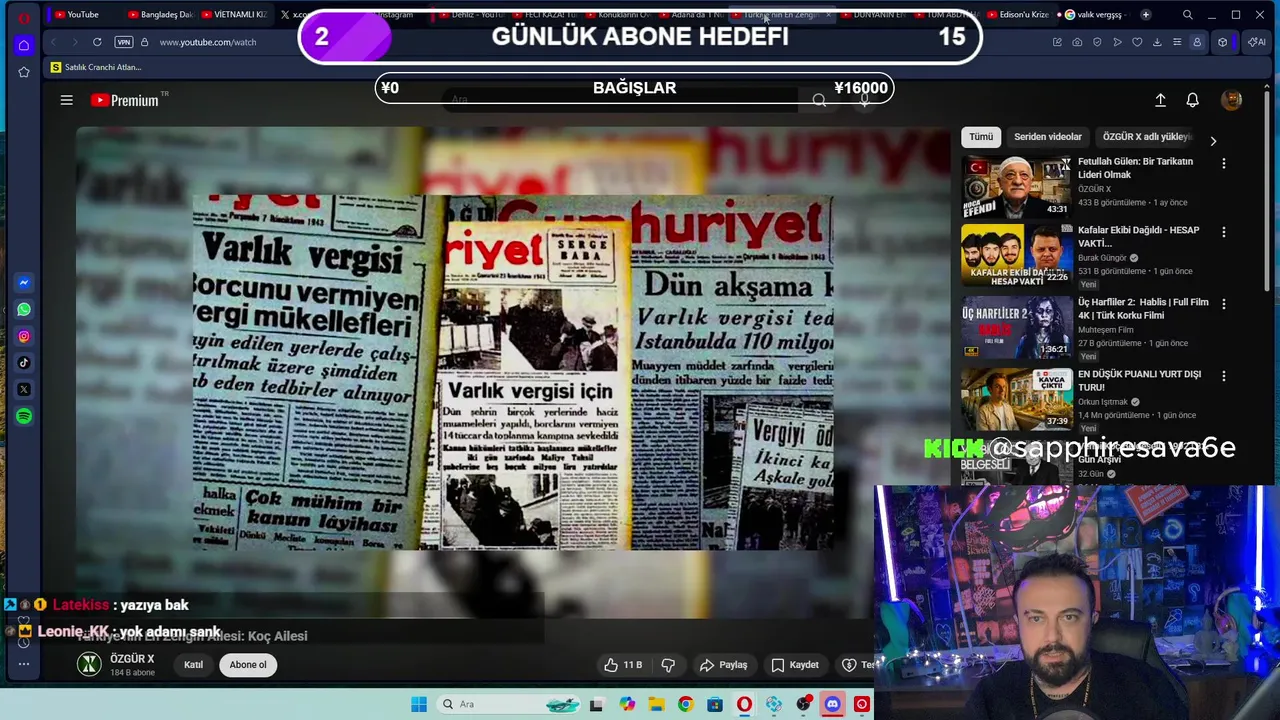Open options for EN DÜŞÜK PUANLI video
Screen dimensions: 1280x720
(1223, 375)
